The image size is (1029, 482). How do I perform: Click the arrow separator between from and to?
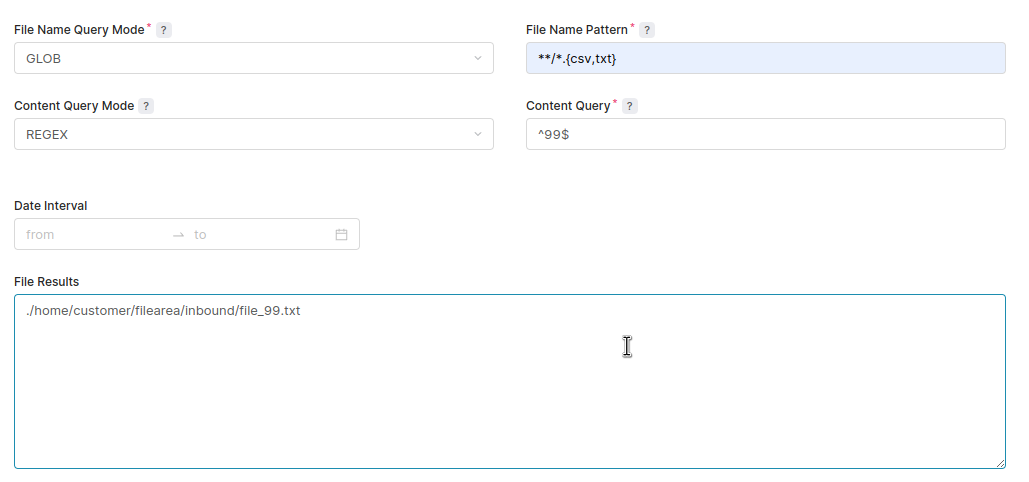pos(178,235)
